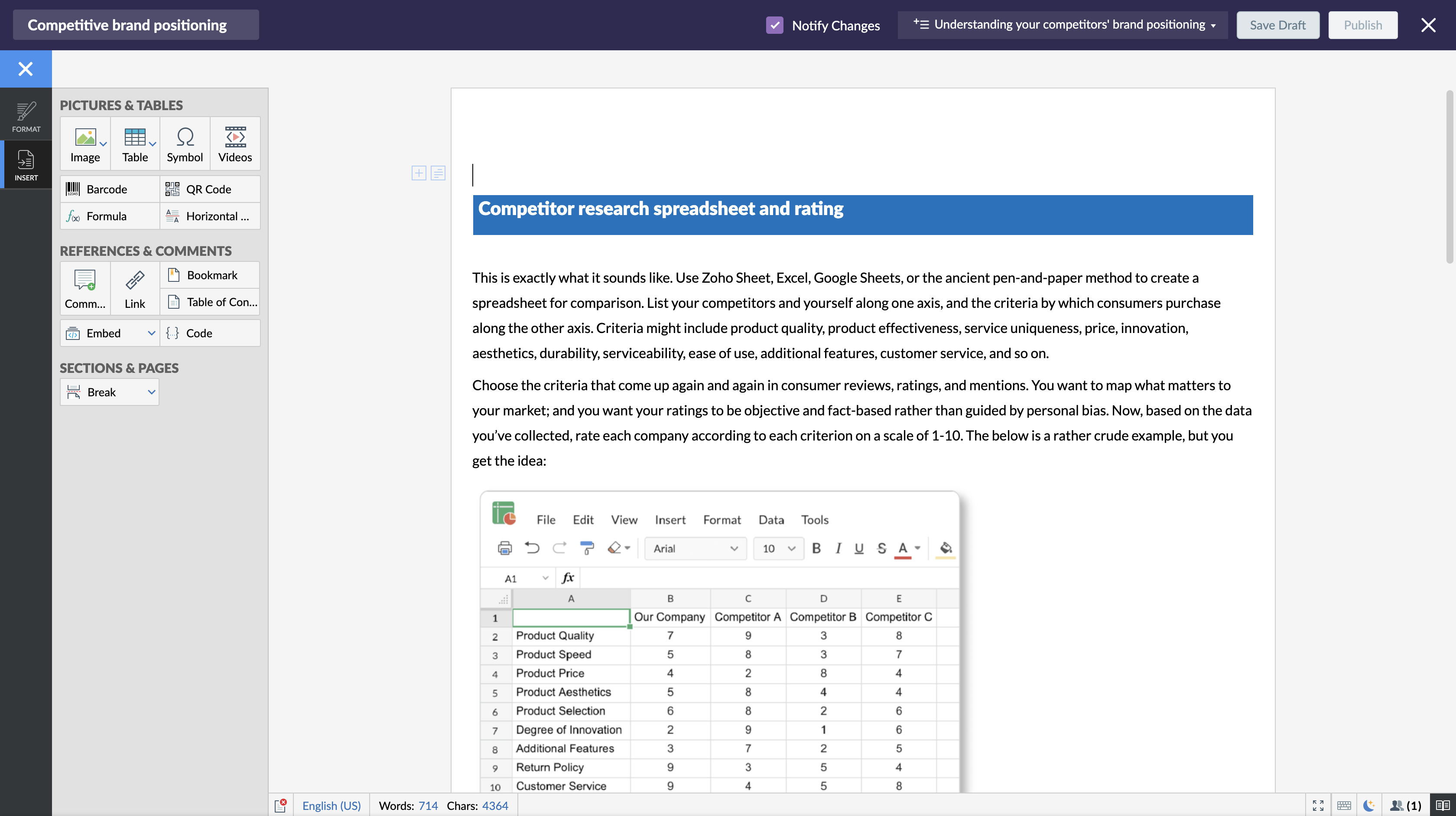Insert Videos into the document
This screenshot has width=1456, height=816.
click(234, 144)
